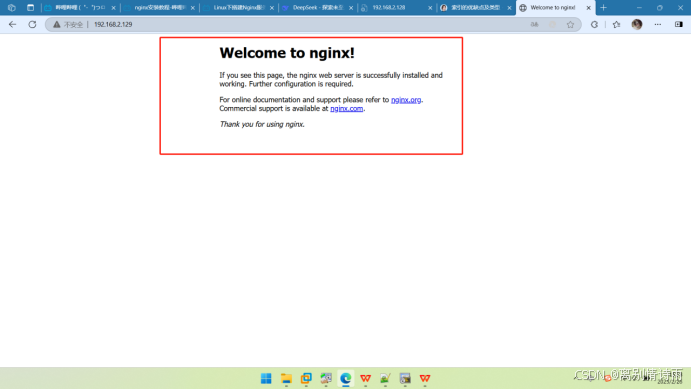Screen dimensions: 692x389
Task: Open the VMware Workstation taskbar icon
Action: pos(306,378)
